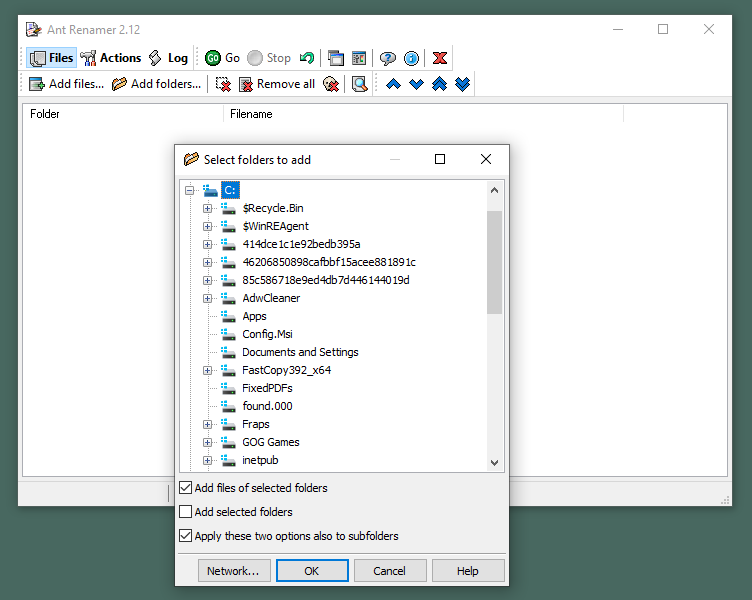Click the Filename column header
This screenshot has width=752, height=600.
tap(423, 114)
